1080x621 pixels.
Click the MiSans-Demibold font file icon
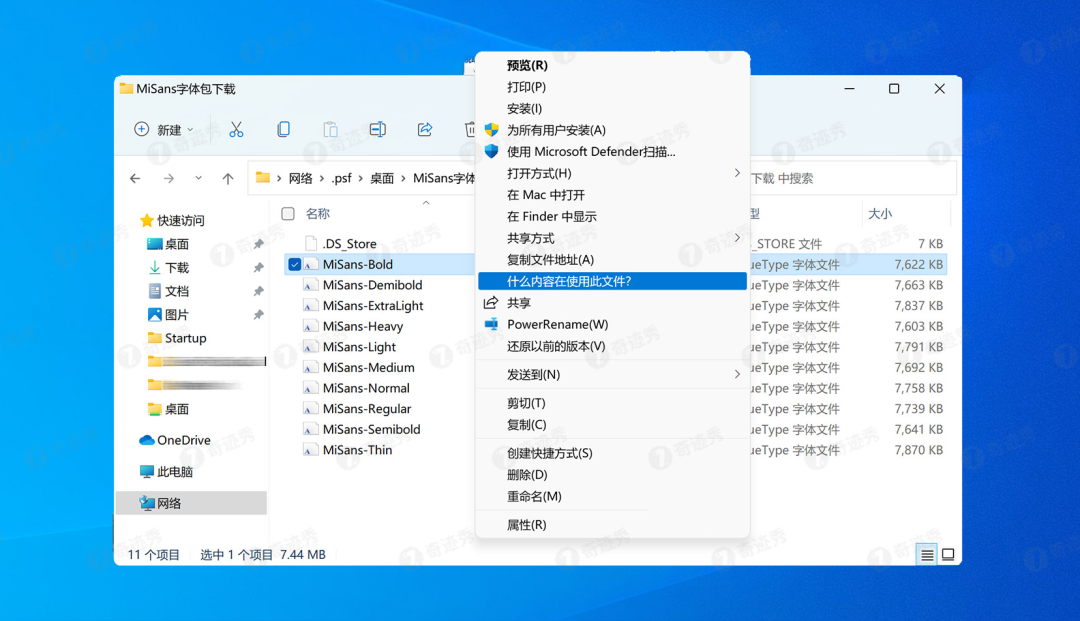click(311, 285)
